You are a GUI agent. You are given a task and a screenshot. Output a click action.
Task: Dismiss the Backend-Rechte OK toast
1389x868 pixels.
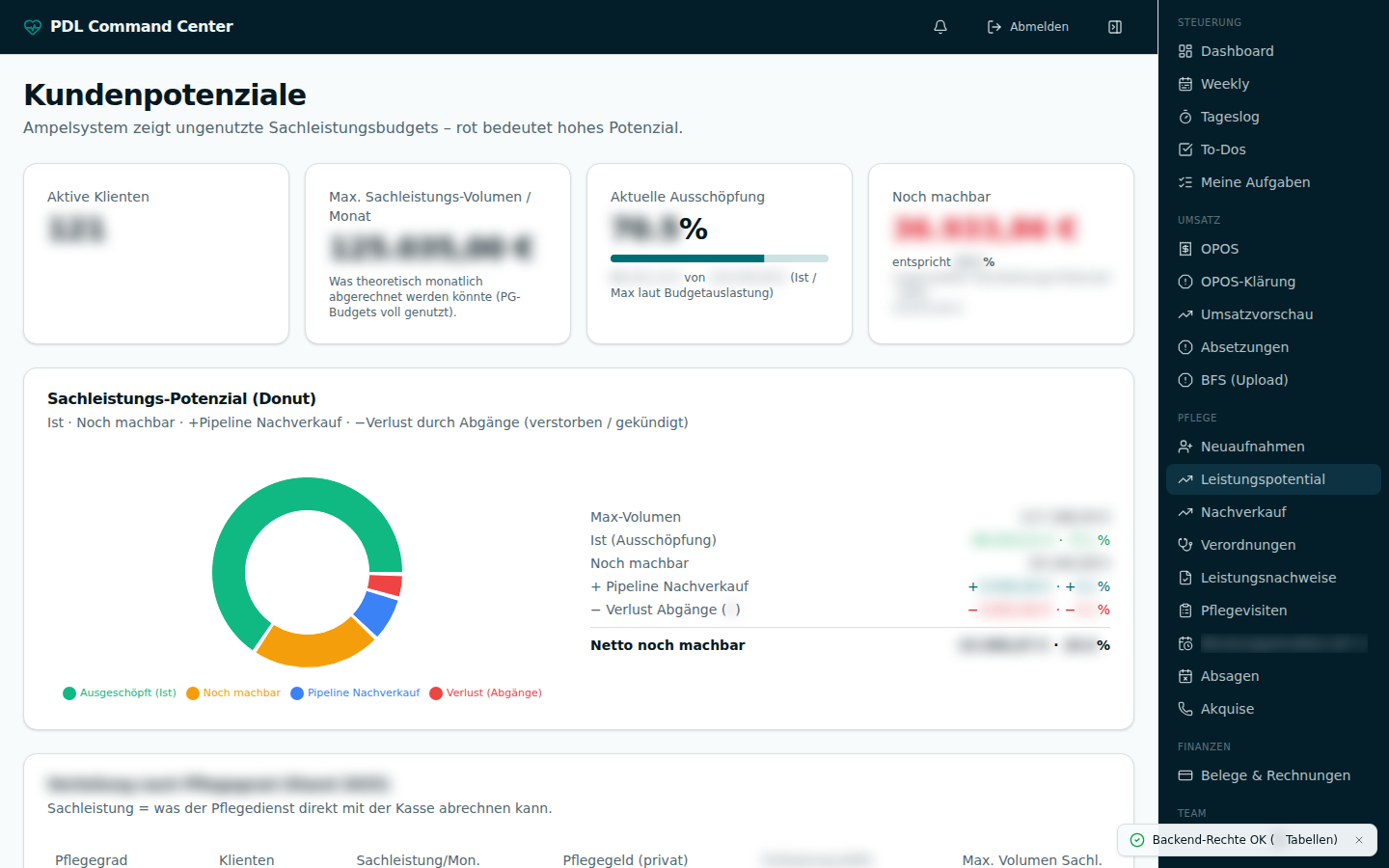1359,840
